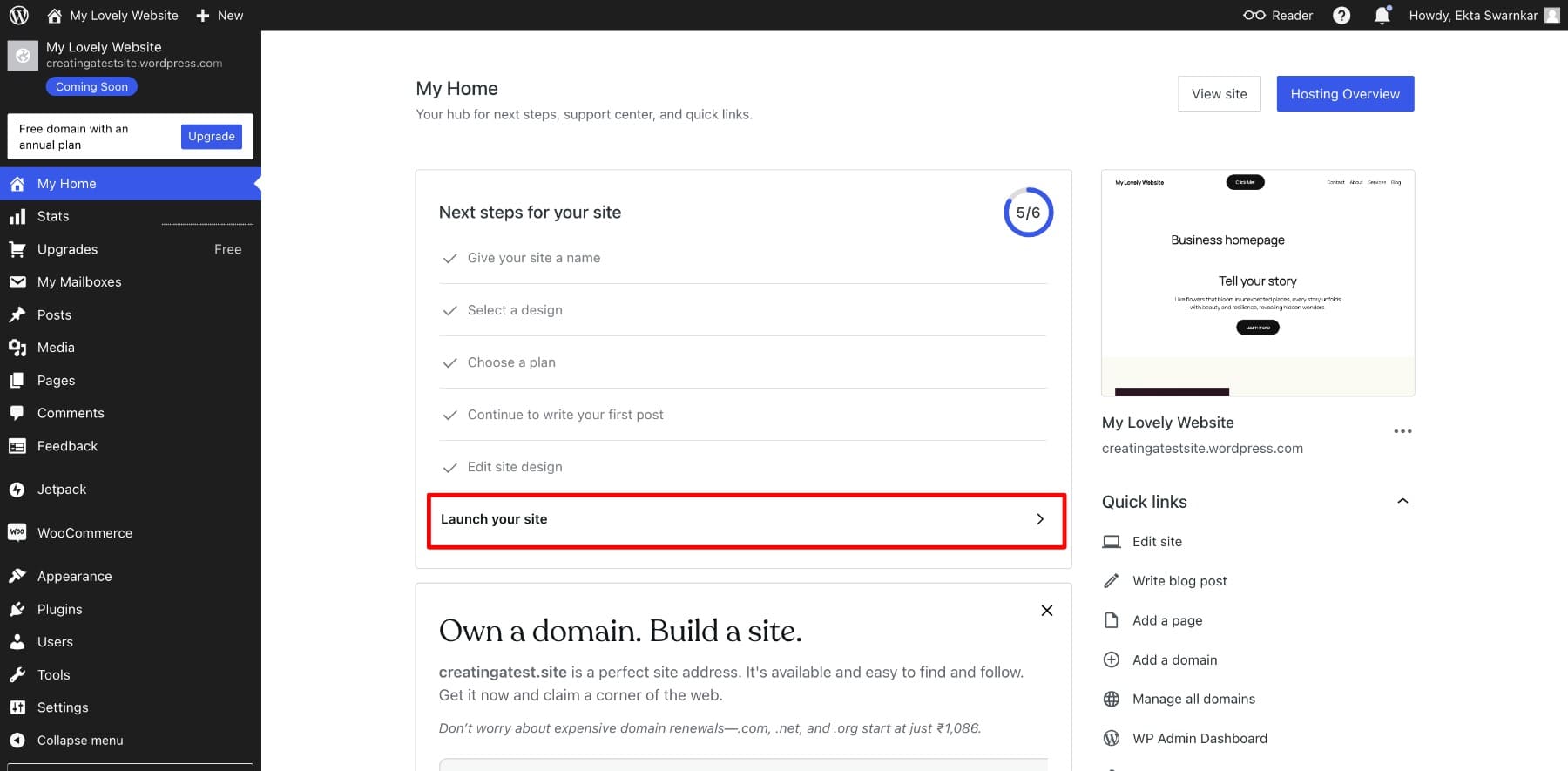Screen dimensions: 1568x771
Task: Open the three-dot site options menu
Action: [1402, 431]
